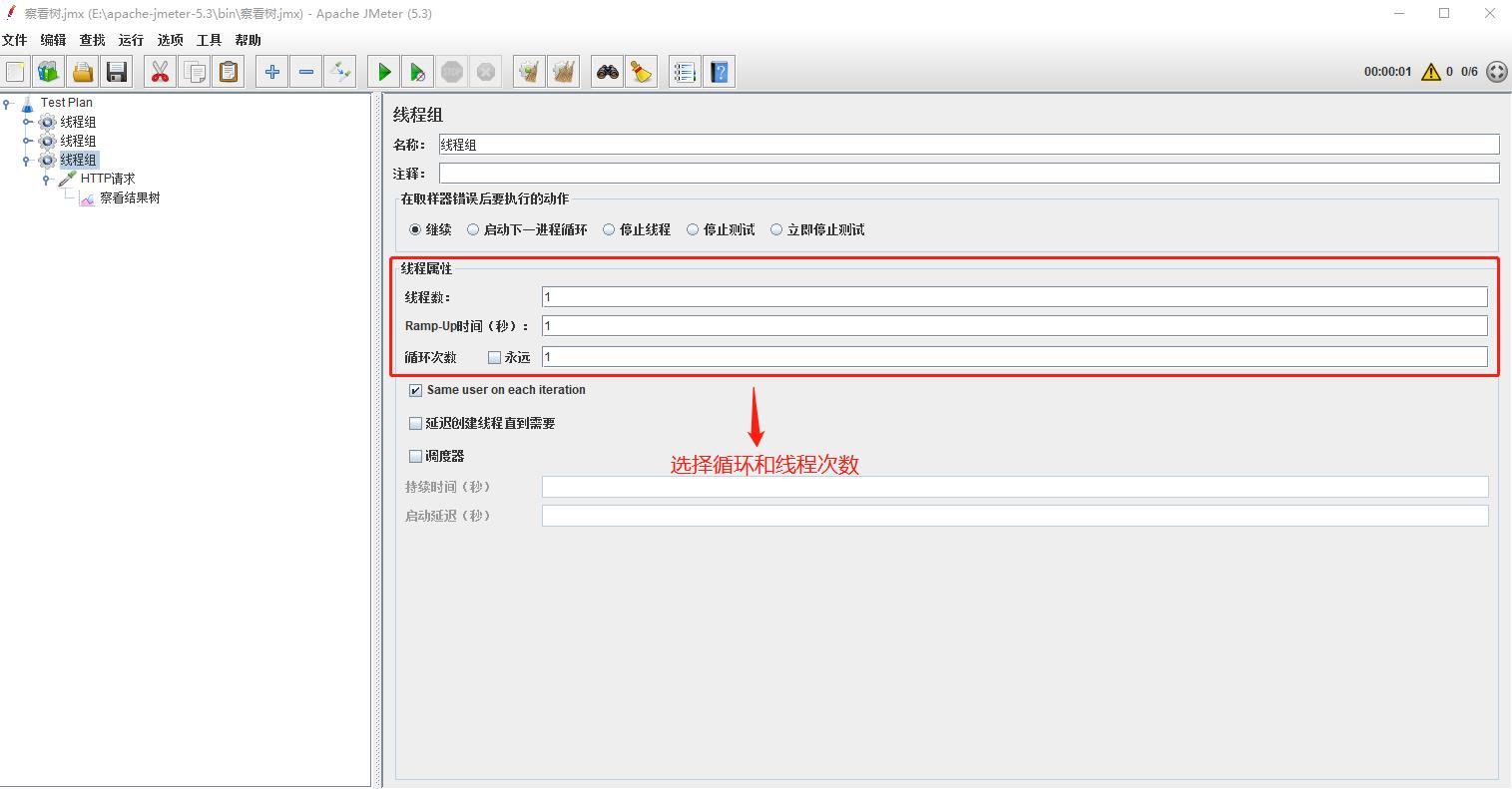
Task: Click the remote engine status icon
Action: (x=1496, y=72)
